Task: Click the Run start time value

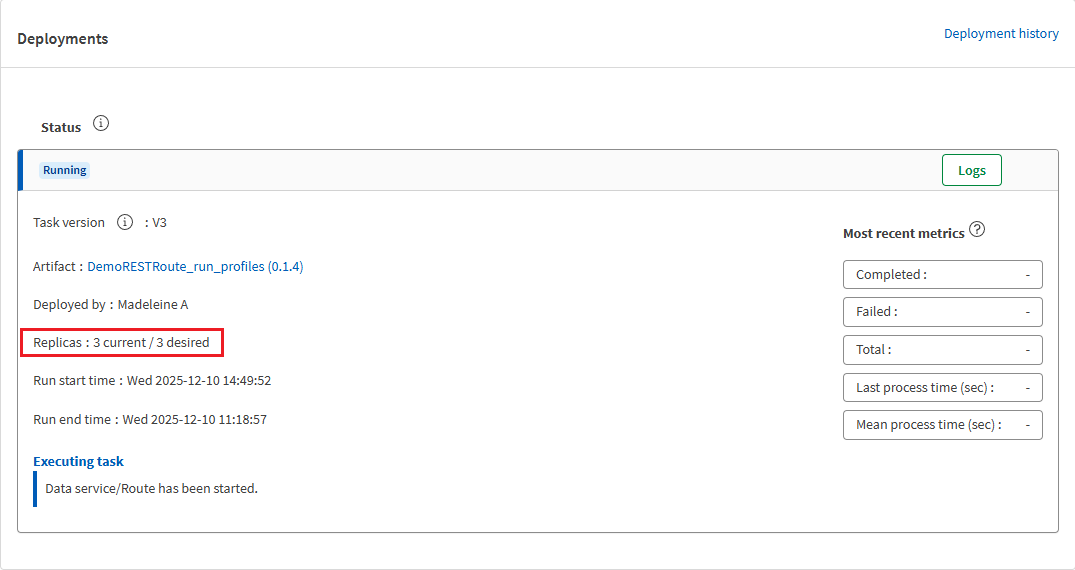Action: tap(198, 381)
